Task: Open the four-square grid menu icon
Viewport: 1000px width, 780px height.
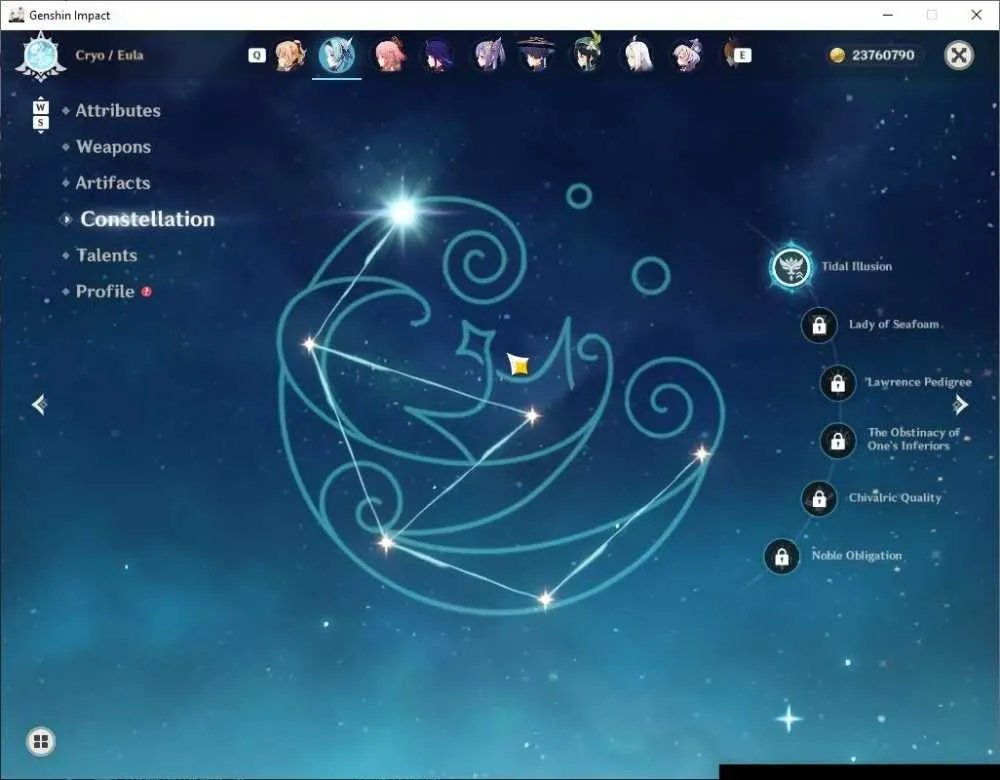Action: coord(41,741)
